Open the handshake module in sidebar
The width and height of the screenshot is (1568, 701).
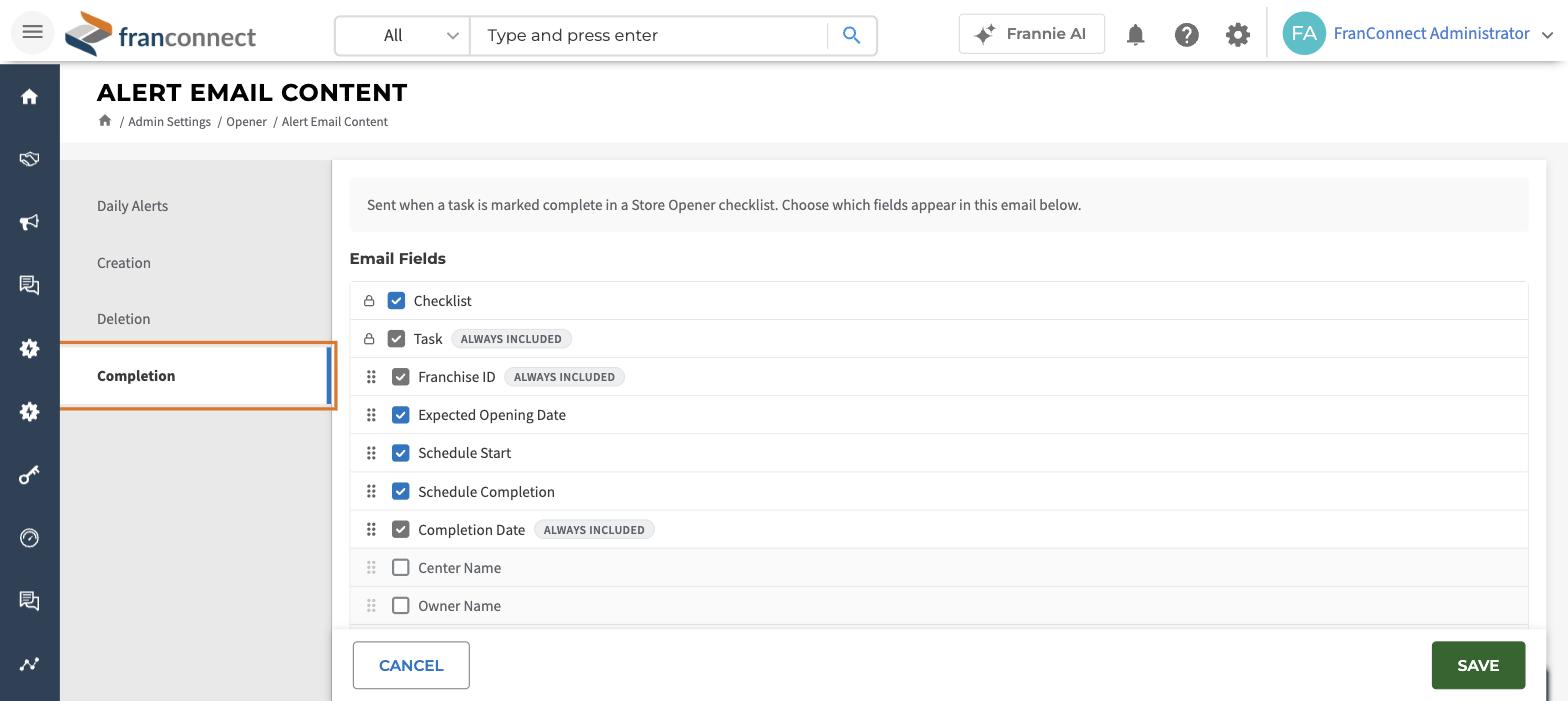pyautogui.click(x=29, y=159)
